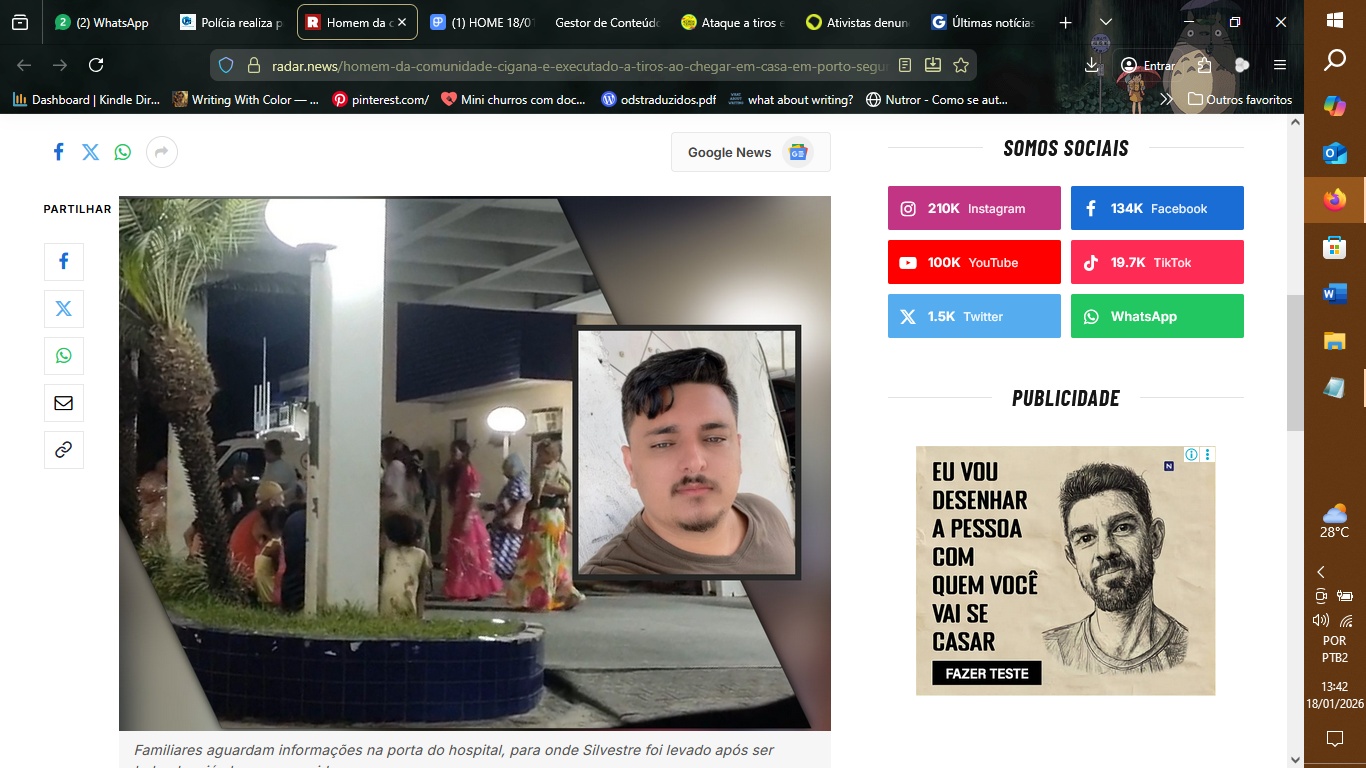1366x768 pixels.
Task: Expand the list all tabs chevron
Action: (1105, 22)
